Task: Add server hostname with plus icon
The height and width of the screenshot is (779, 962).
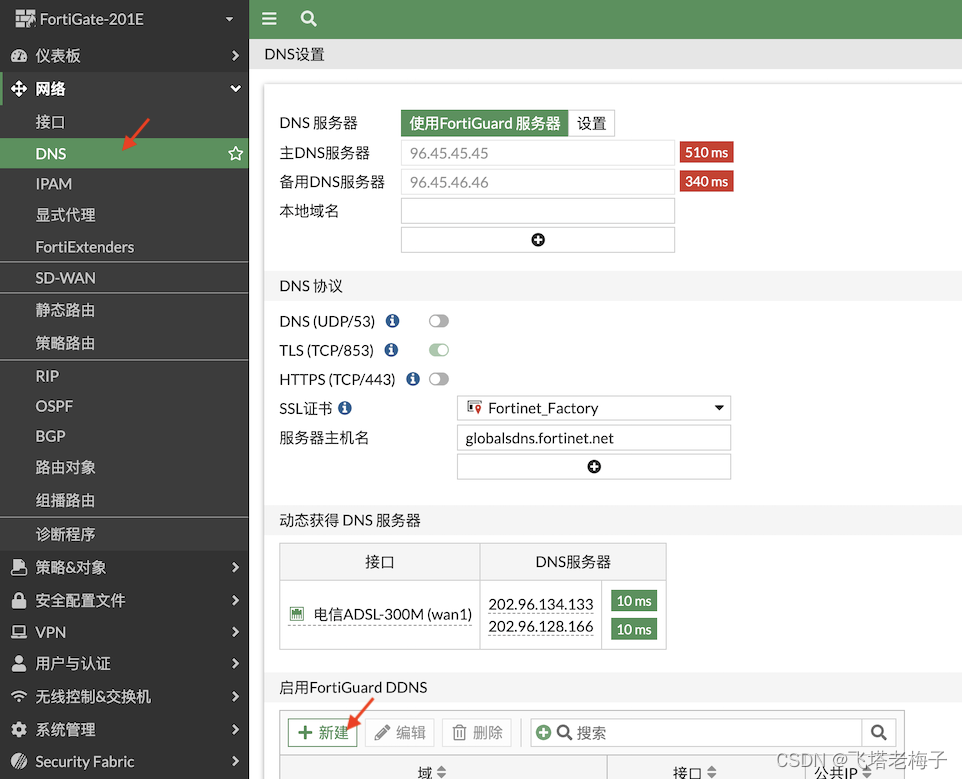Action: (x=594, y=467)
